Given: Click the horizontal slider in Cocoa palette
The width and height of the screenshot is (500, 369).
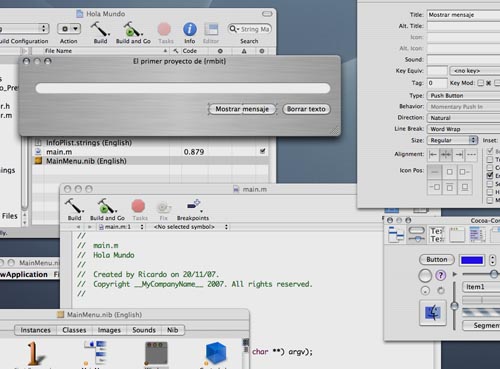Looking at the screenshot, I should pyautogui.click(x=481, y=274).
